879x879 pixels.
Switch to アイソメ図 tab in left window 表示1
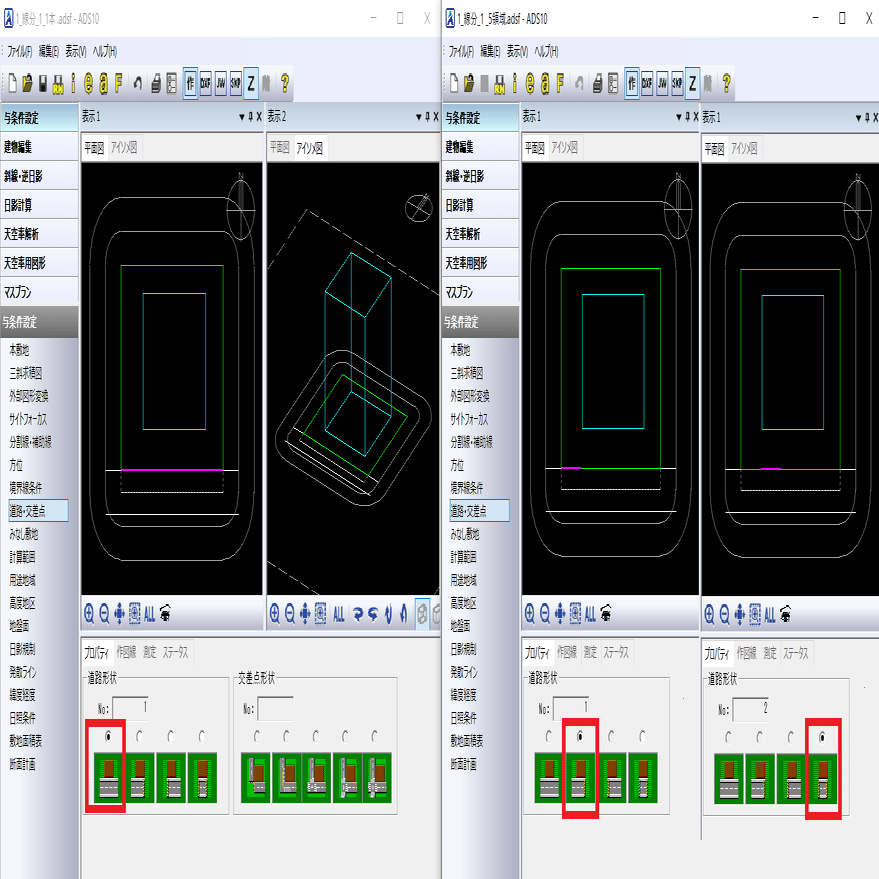[124, 147]
